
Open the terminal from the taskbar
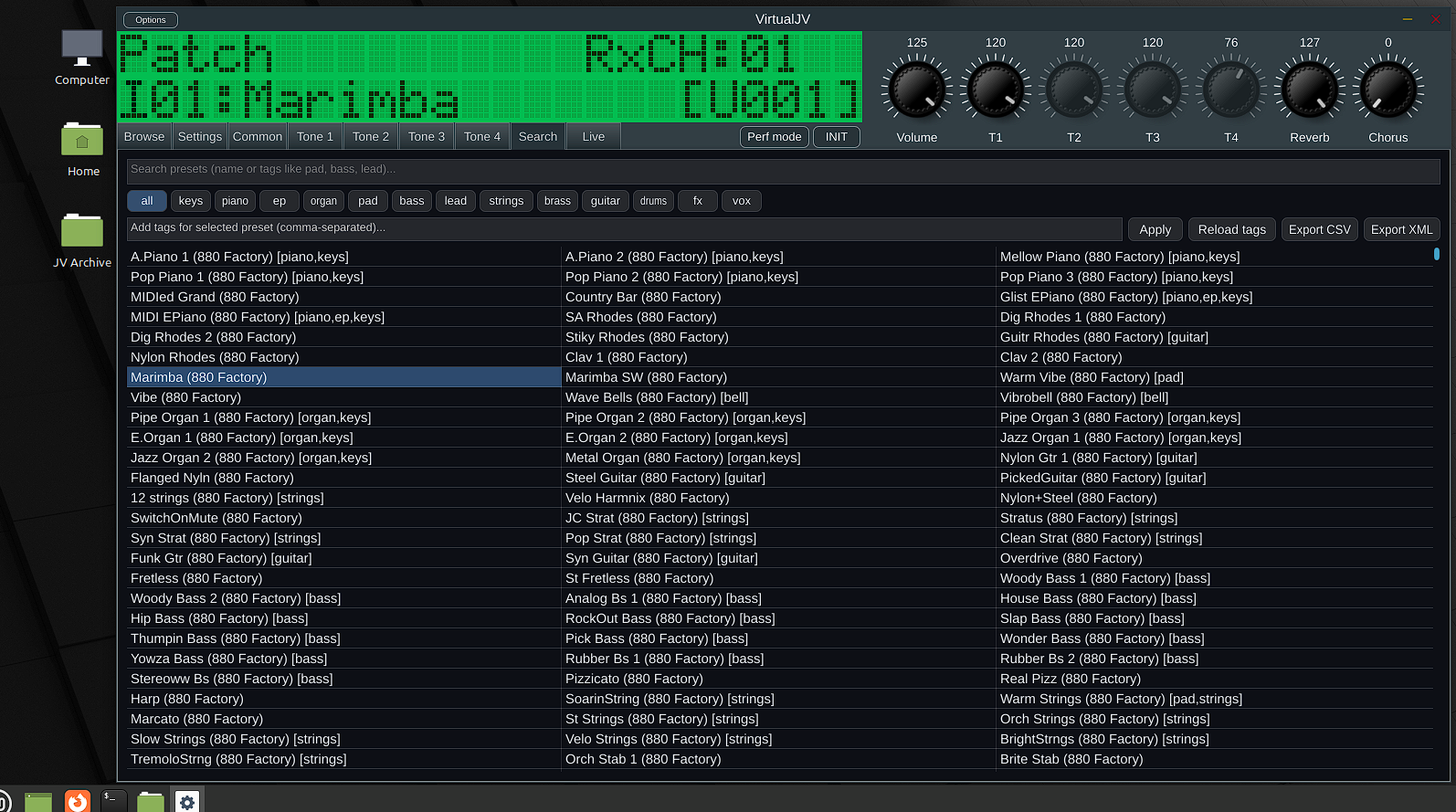pos(113,801)
